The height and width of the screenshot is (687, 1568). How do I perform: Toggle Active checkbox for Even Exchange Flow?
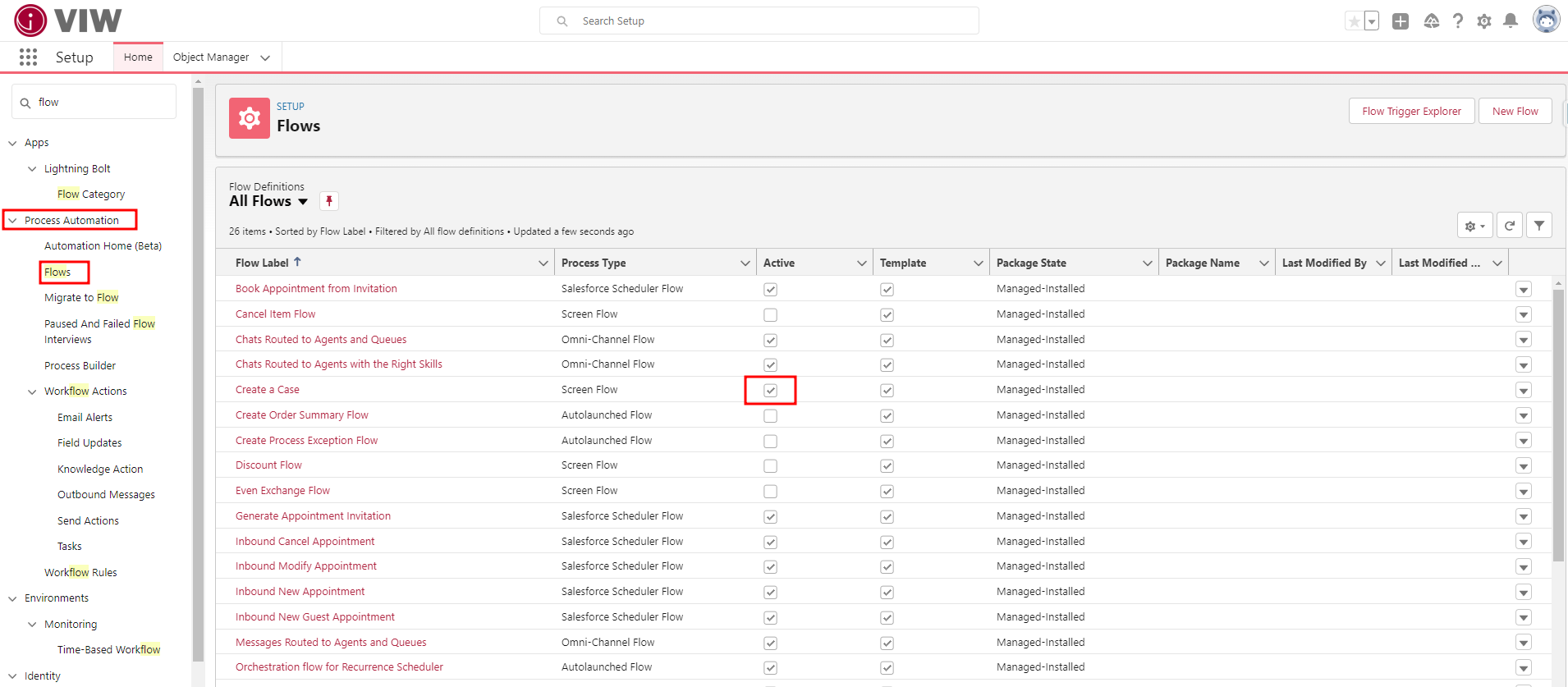pyautogui.click(x=770, y=491)
